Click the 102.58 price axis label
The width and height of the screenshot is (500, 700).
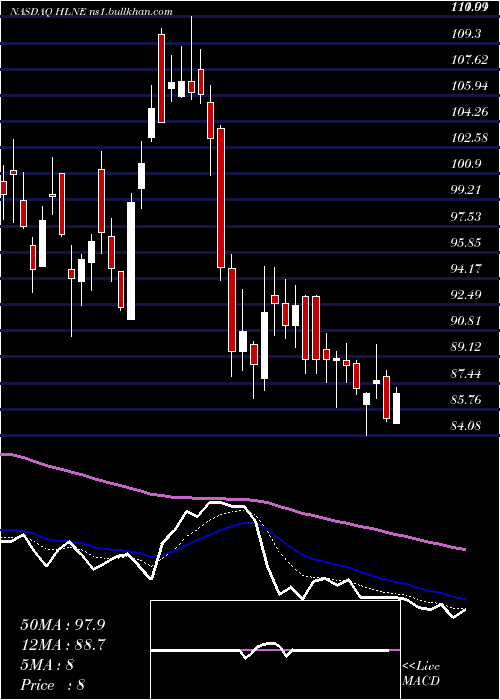click(x=469, y=138)
